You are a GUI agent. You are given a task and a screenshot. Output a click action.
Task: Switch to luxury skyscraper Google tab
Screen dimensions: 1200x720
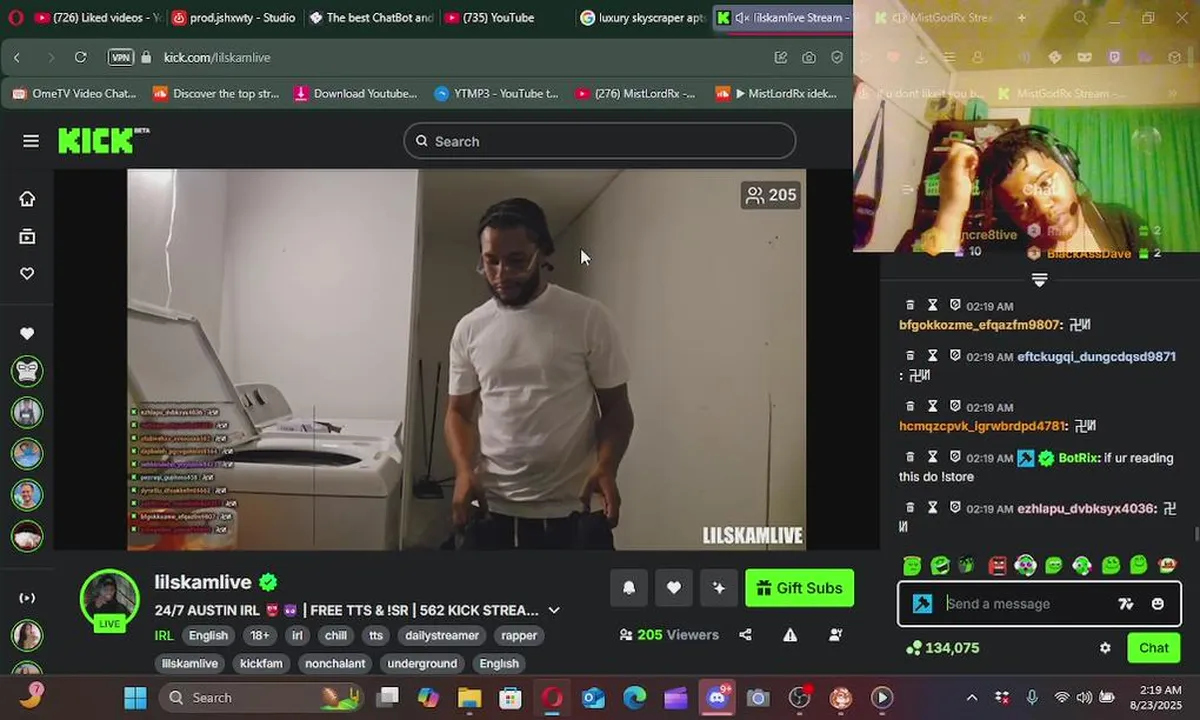pyautogui.click(x=643, y=18)
